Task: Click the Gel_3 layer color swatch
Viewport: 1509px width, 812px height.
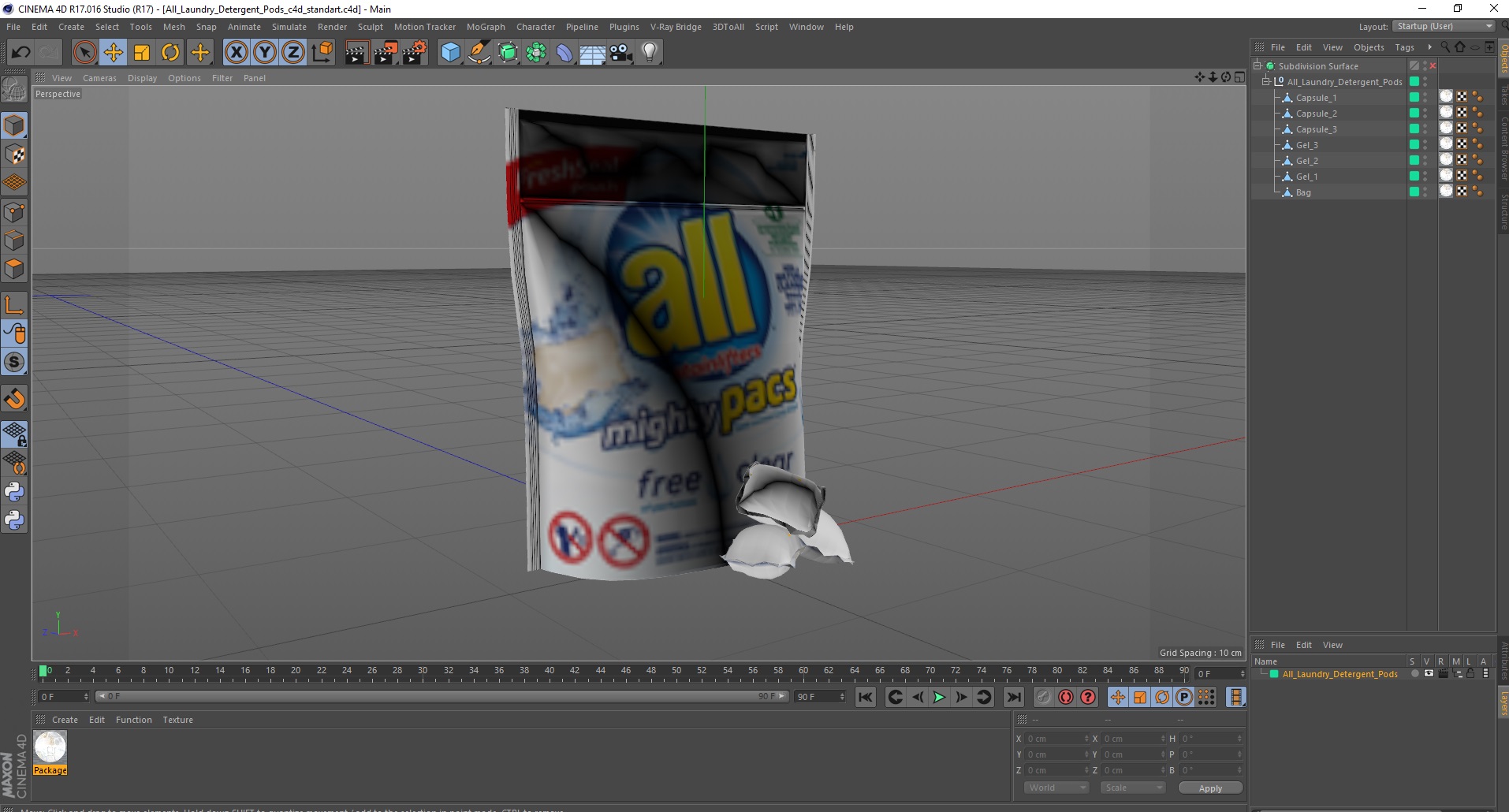Action: point(1414,145)
